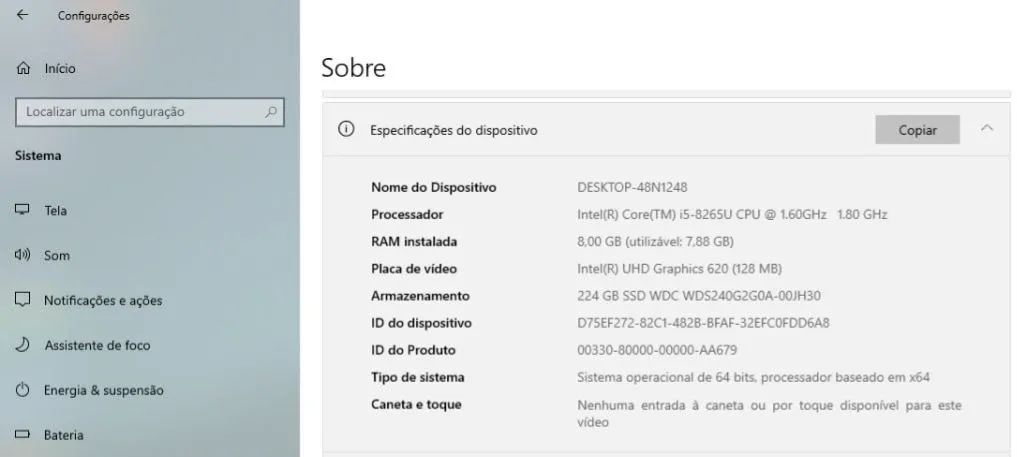Select the device name DESKTOP-48N1248
The image size is (1017, 457).
tap(632, 187)
